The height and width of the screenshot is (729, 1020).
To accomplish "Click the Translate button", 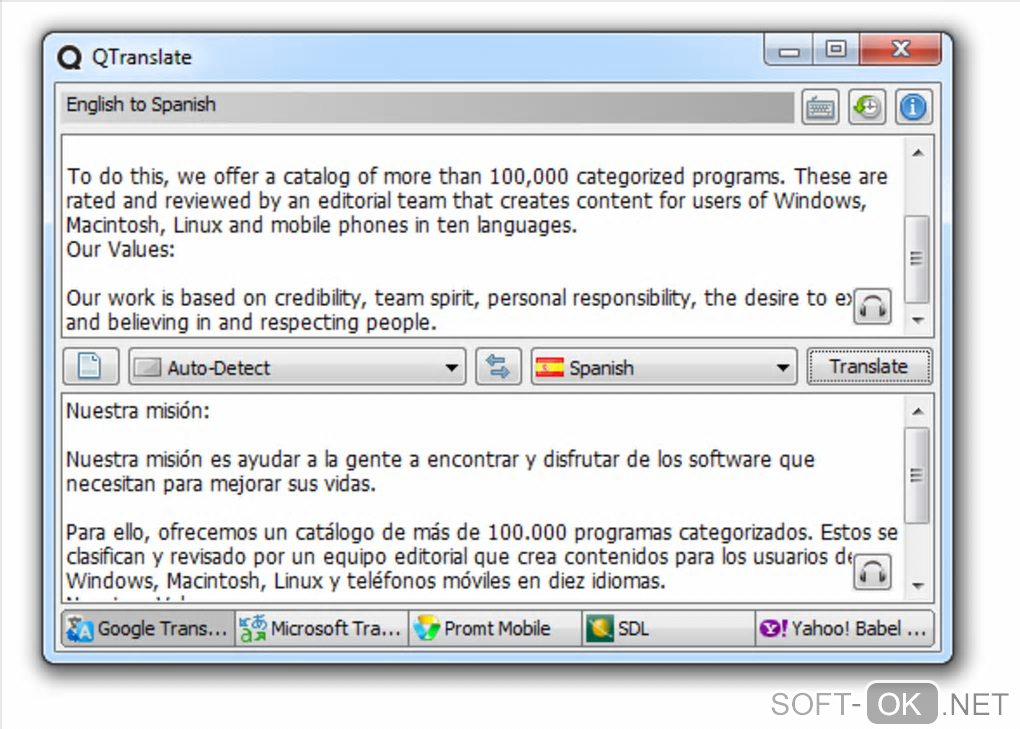I will tap(869, 367).
